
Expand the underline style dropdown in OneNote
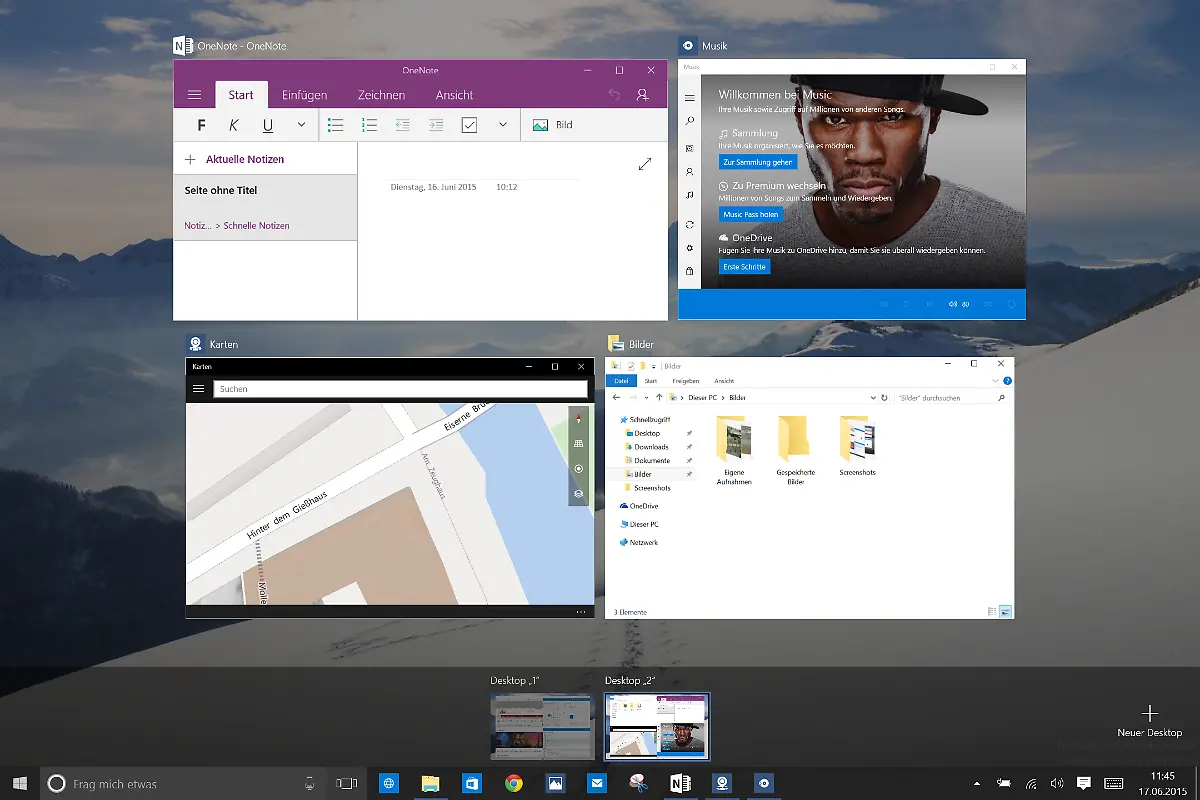(300, 125)
